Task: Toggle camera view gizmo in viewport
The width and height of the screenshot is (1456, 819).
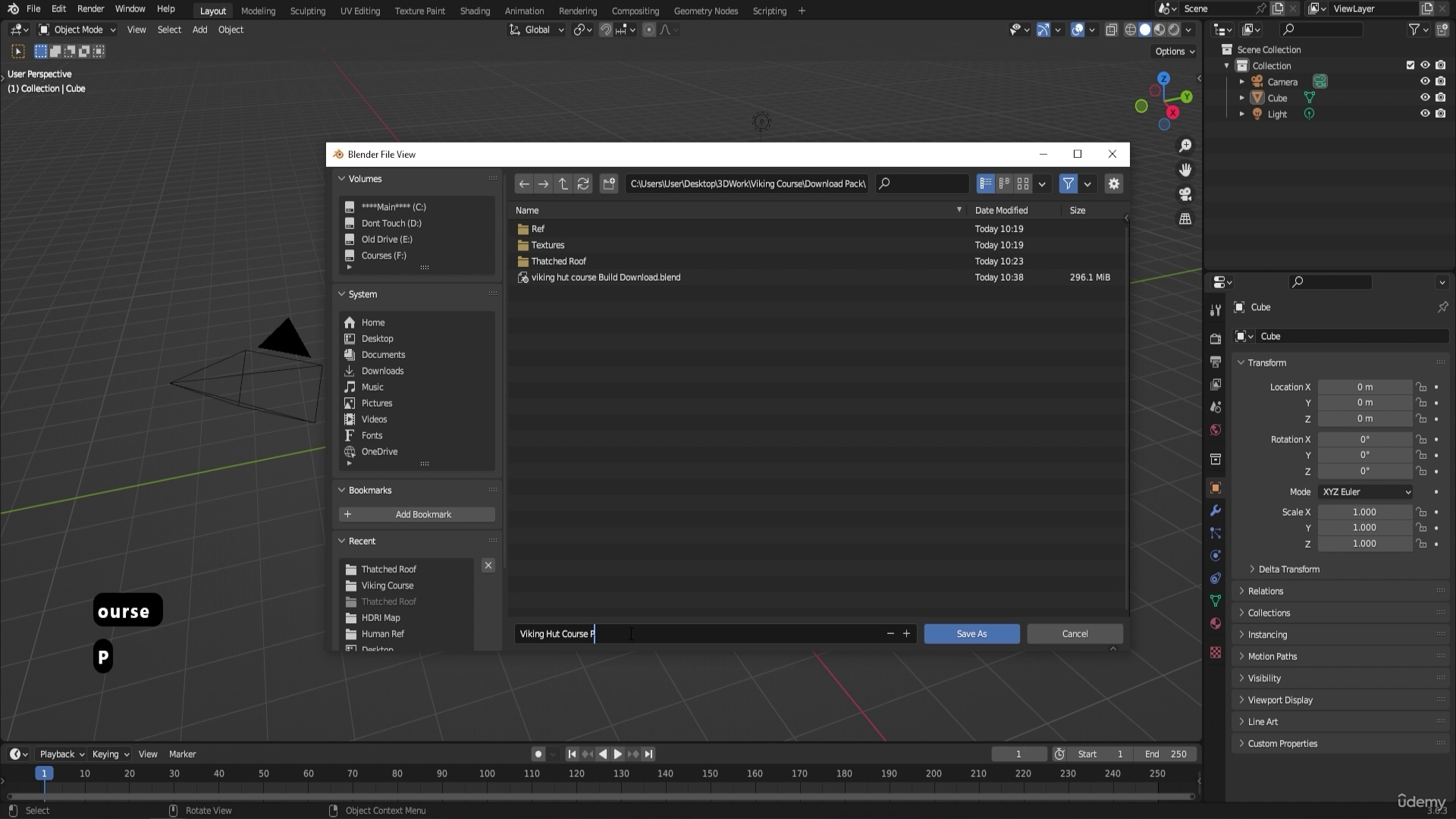Action: (1185, 194)
